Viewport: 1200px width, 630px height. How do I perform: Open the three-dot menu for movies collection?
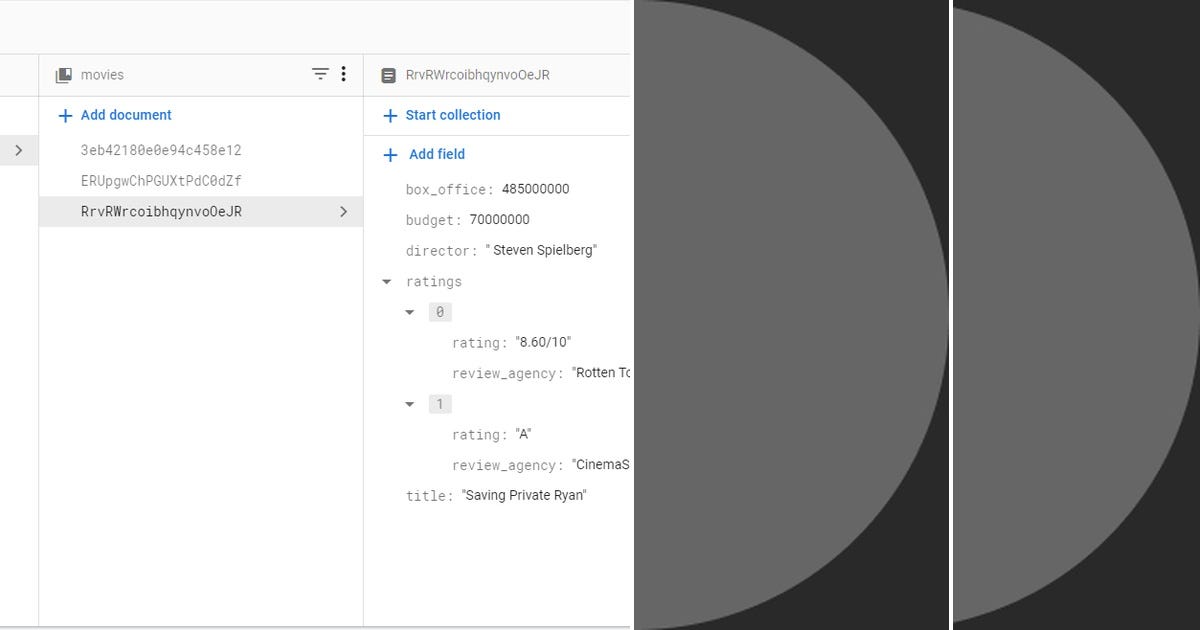point(343,74)
